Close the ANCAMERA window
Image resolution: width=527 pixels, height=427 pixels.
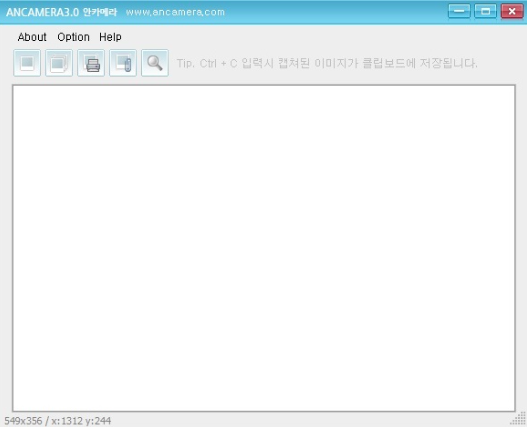512,11
